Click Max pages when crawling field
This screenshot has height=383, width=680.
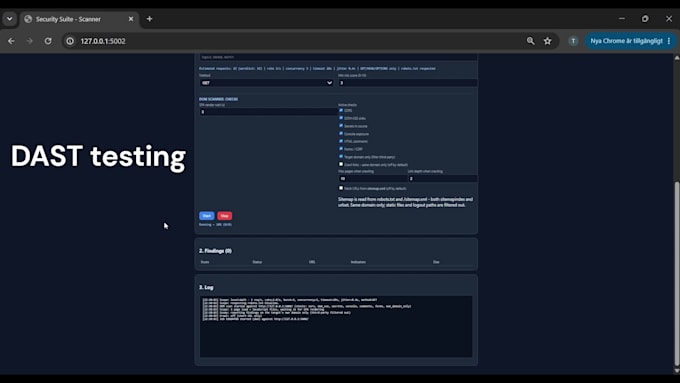(372, 179)
